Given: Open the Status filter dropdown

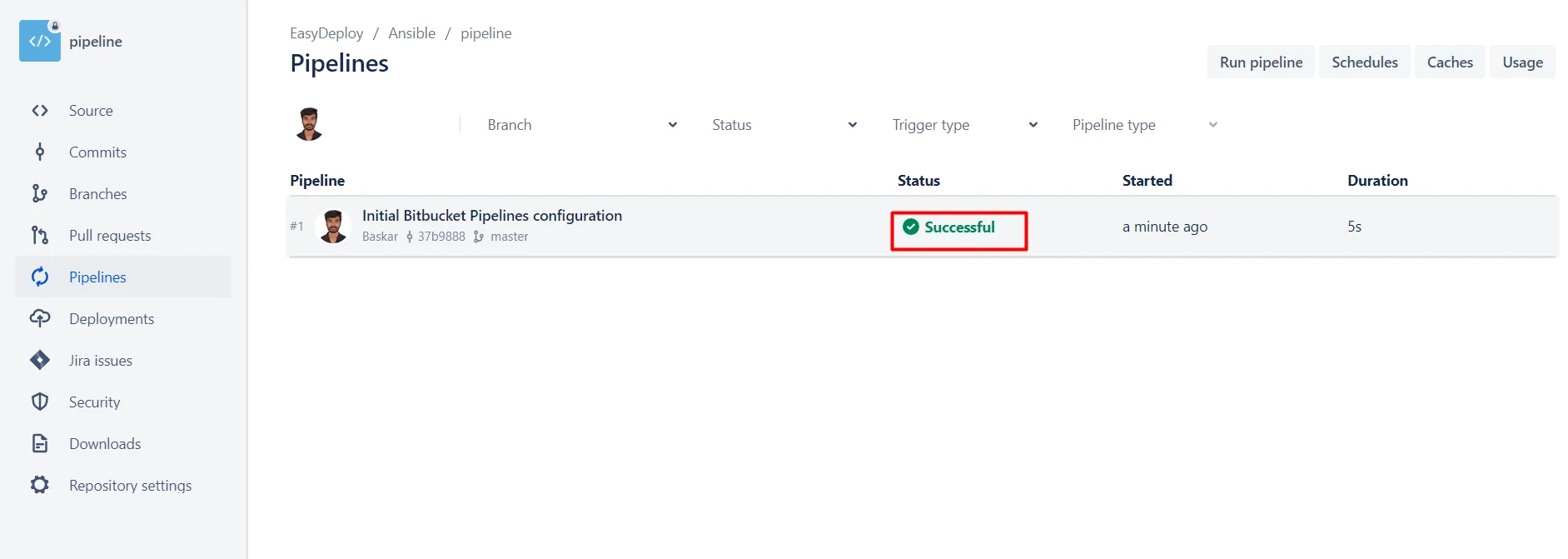Looking at the screenshot, I should pyautogui.click(x=784, y=125).
